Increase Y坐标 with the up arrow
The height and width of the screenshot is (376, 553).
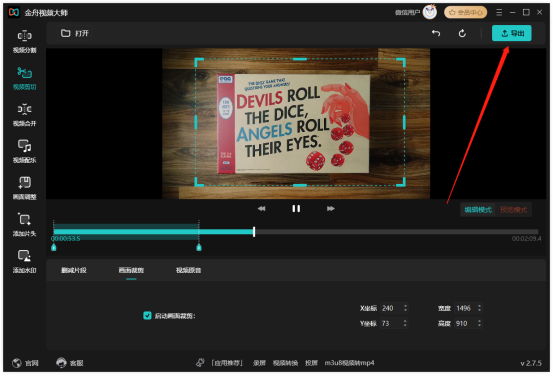pyautogui.click(x=405, y=321)
